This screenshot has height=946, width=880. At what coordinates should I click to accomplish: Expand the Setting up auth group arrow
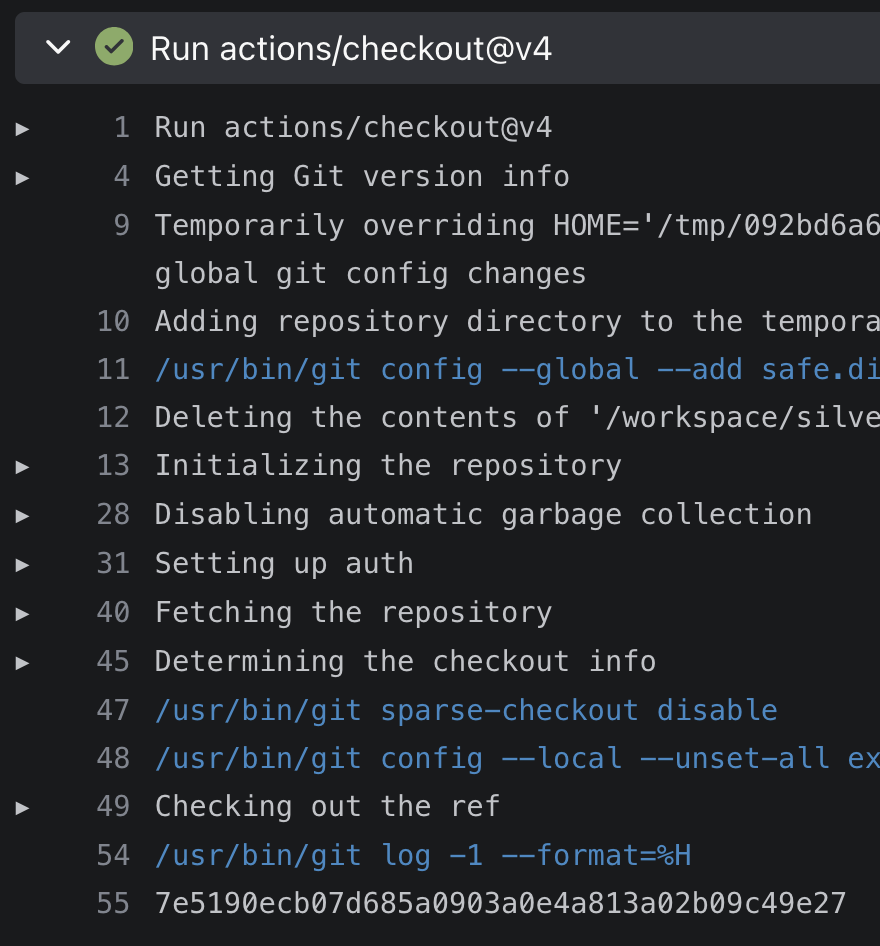[22, 565]
